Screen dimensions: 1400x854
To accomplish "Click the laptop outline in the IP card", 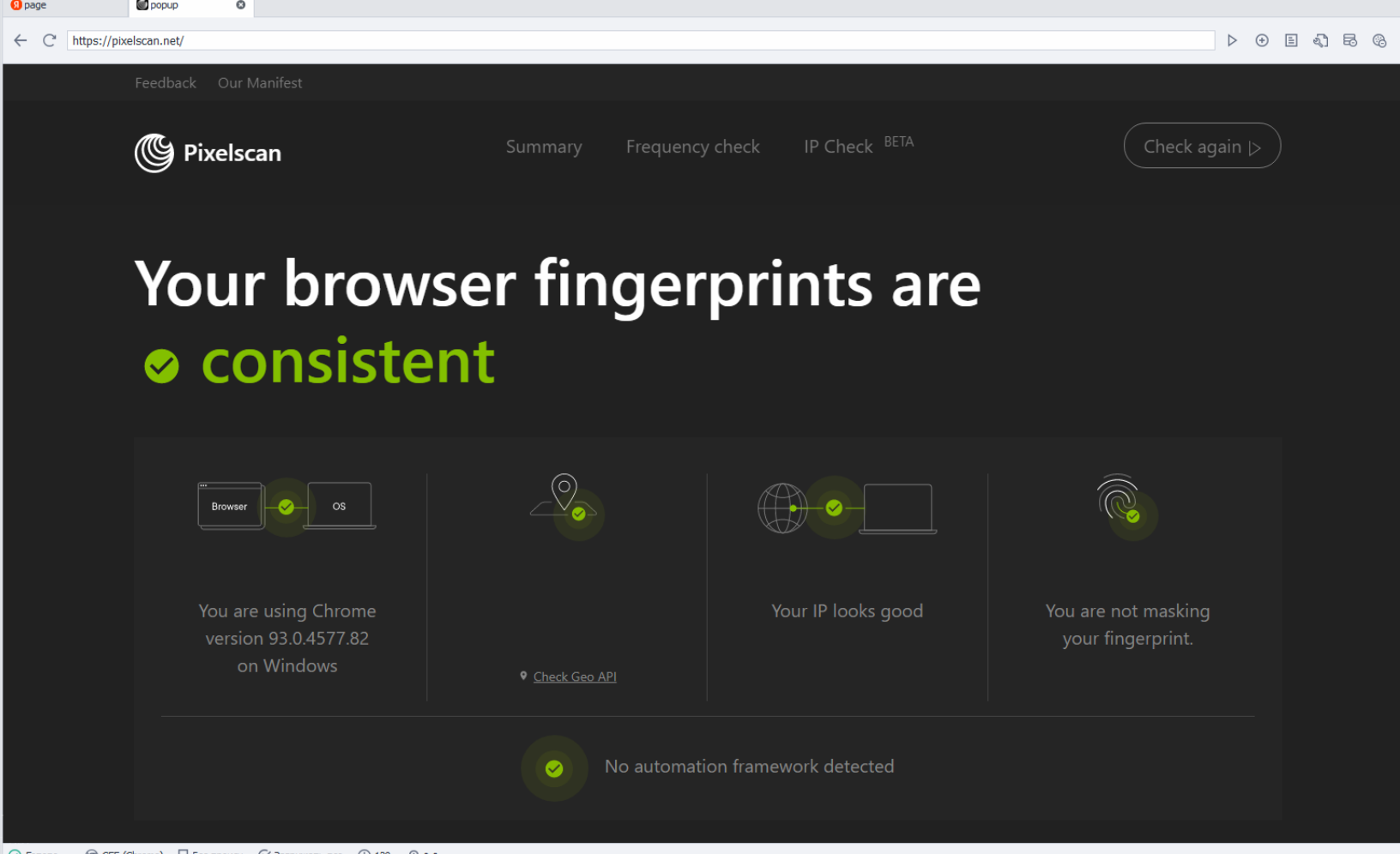I will (x=897, y=508).
